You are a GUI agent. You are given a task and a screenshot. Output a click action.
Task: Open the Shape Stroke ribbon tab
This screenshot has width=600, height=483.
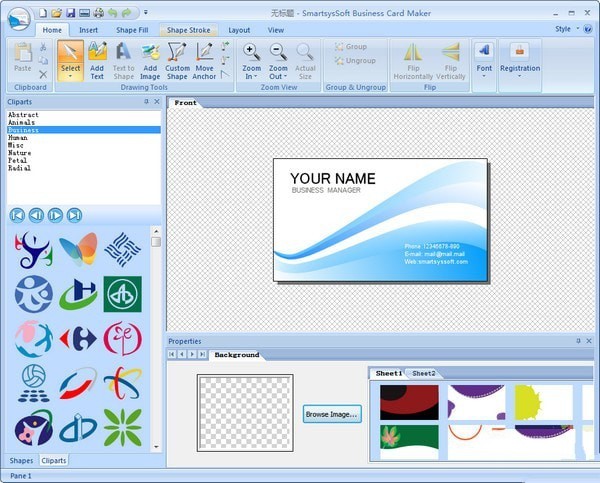click(x=188, y=30)
